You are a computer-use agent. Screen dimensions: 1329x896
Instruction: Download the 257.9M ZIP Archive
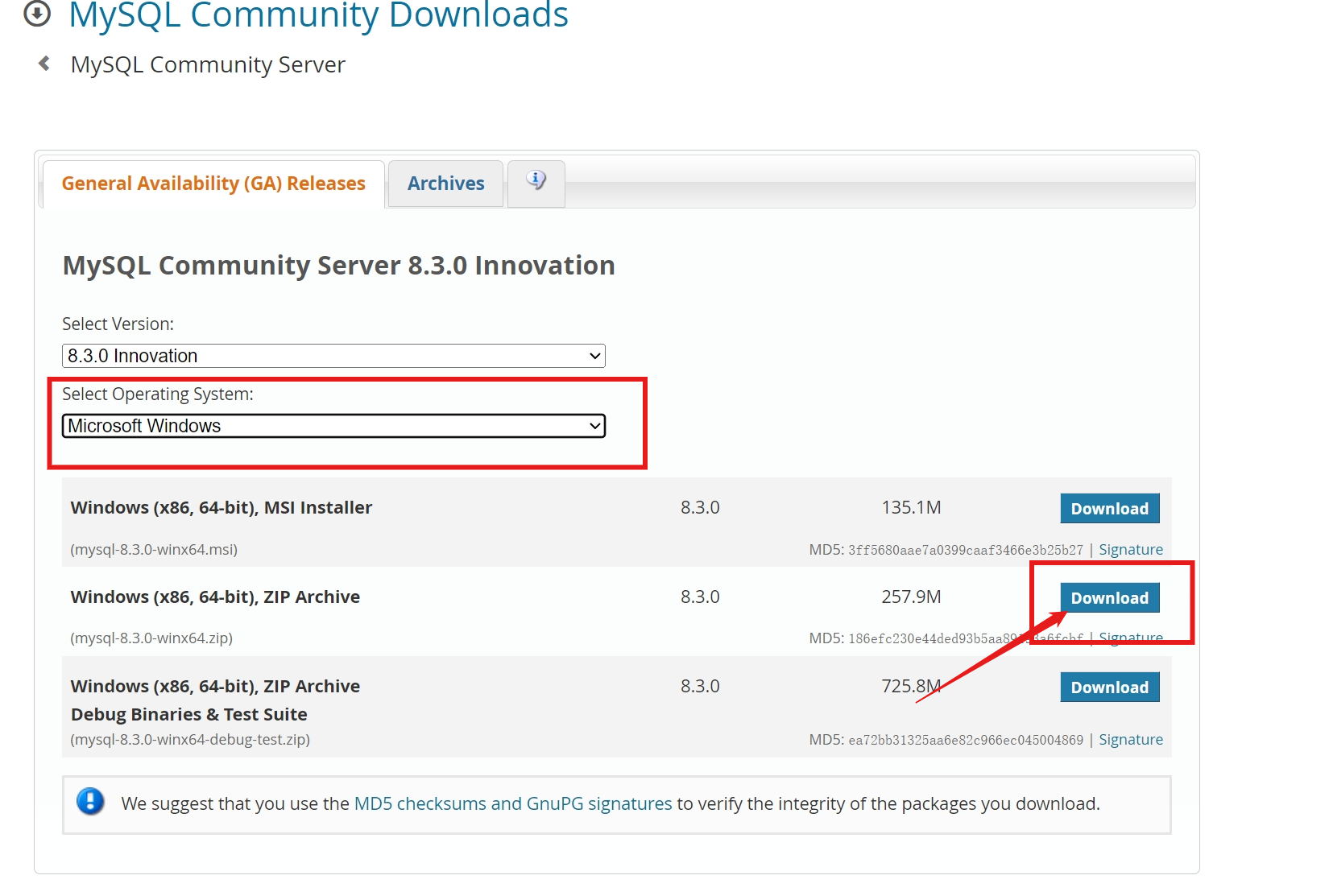coord(1109,598)
